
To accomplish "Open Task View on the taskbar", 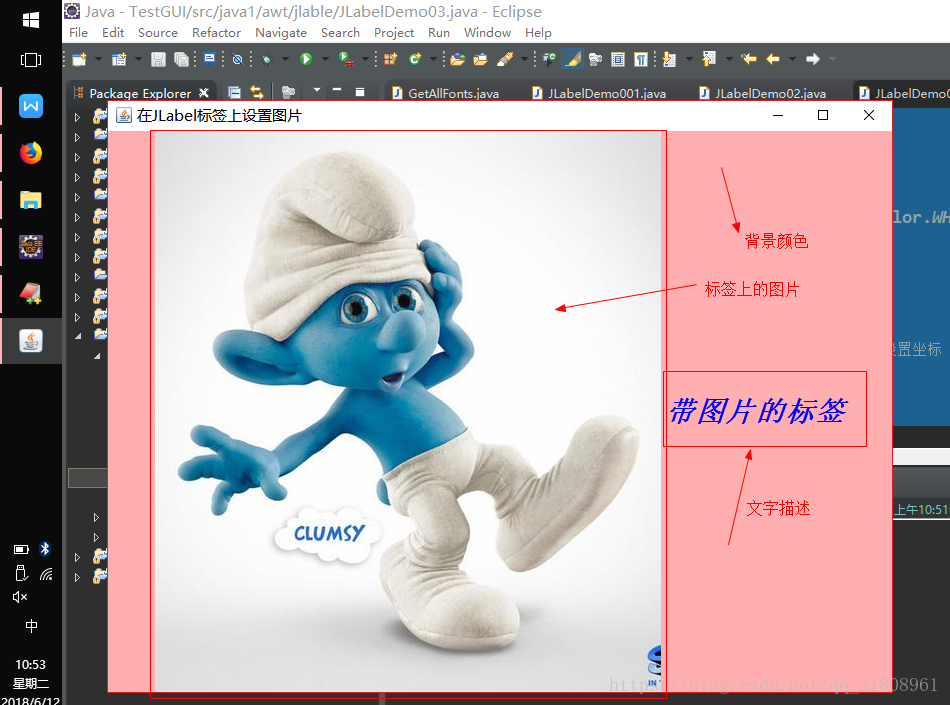I will 31,59.
